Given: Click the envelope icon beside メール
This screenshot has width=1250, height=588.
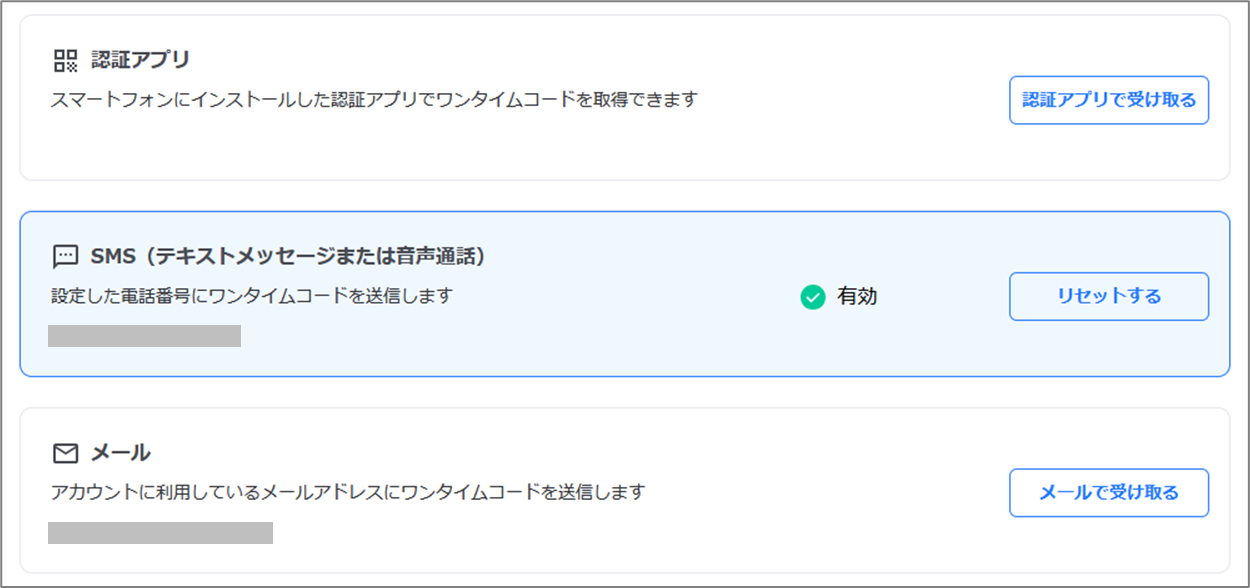Looking at the screenshot, I should point(65,453).
